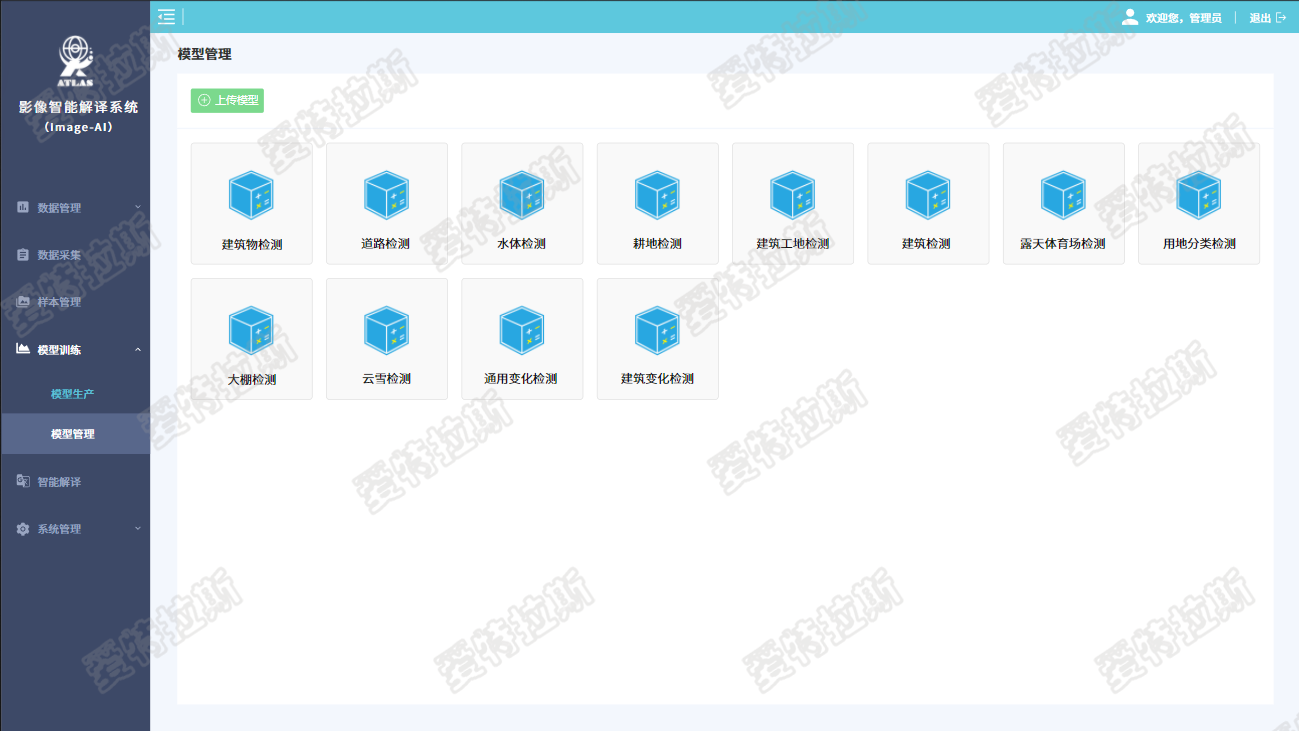This screenshot has height=731, width=1299.
Task: Collapse the 模型训练 sidebar menu arrow
Action: coord(138,350)
